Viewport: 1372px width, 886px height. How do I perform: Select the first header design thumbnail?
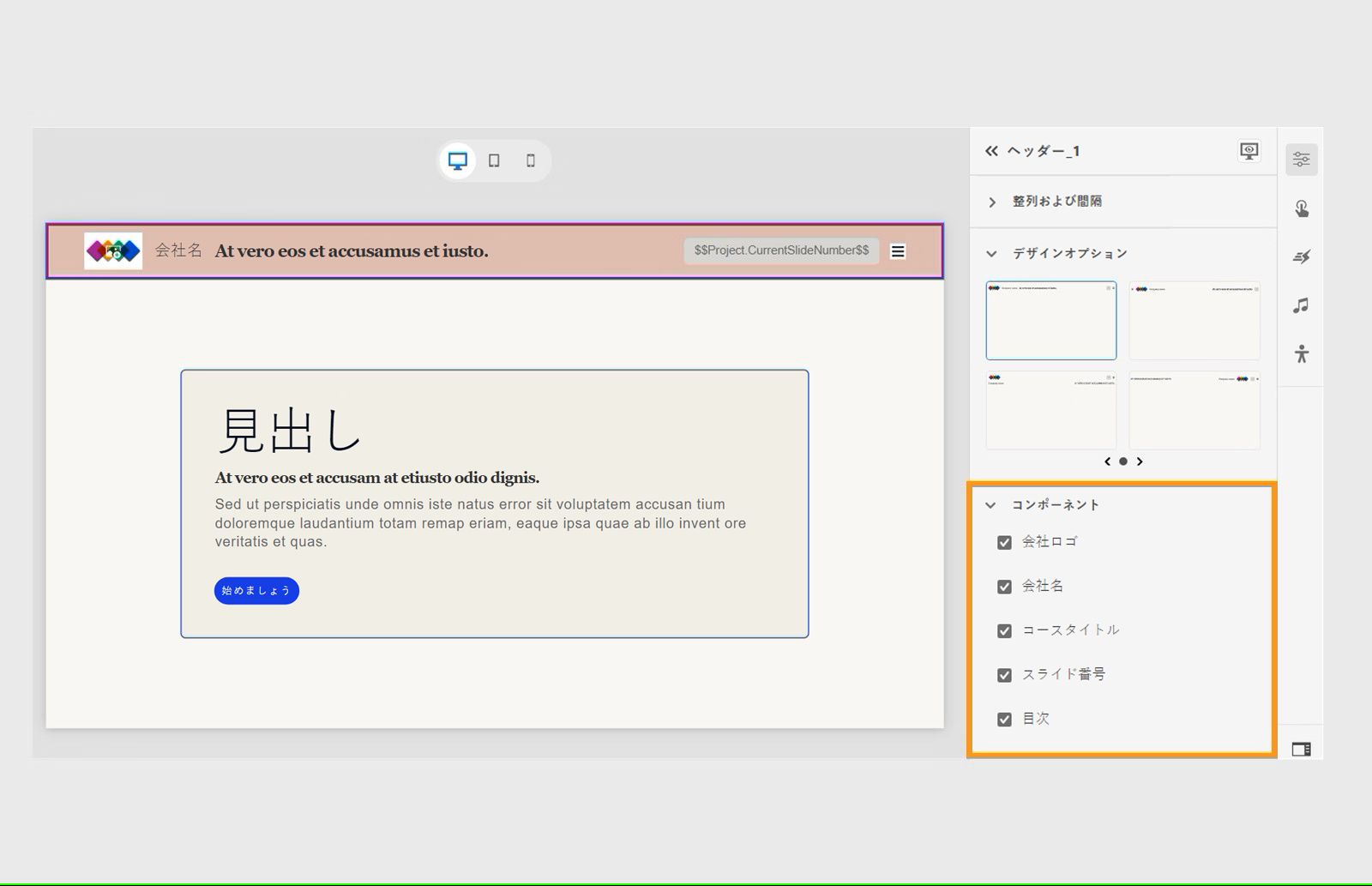[x=1051, y=320]
